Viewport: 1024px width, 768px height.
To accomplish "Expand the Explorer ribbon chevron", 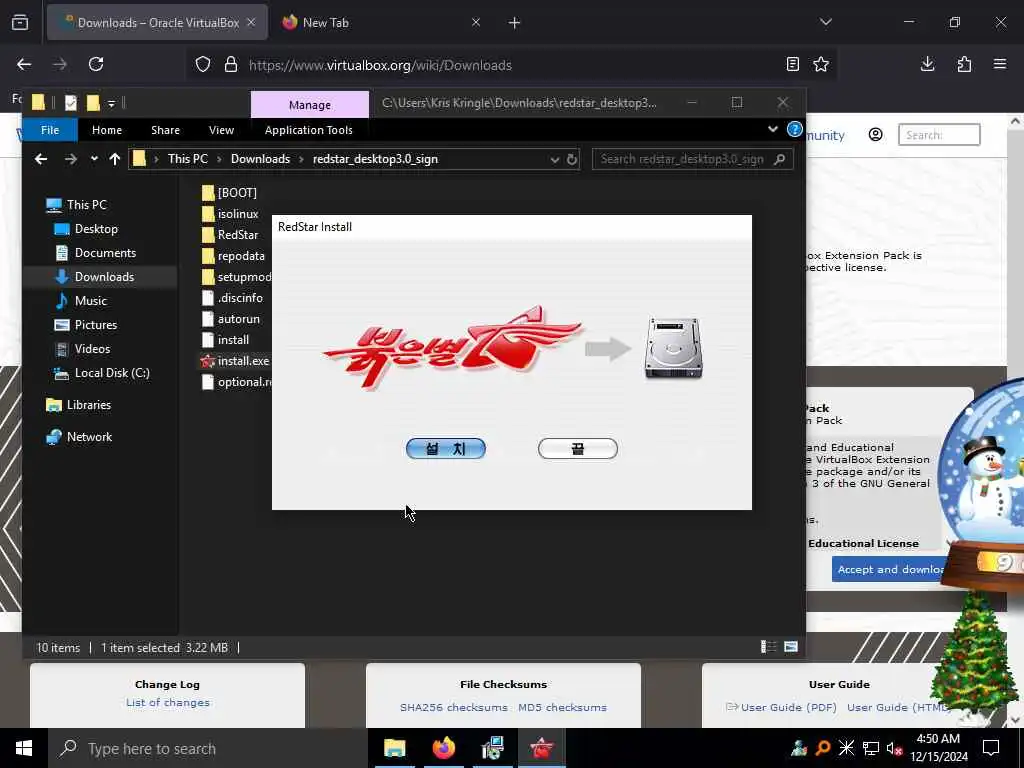I will (x=773, y=129).
